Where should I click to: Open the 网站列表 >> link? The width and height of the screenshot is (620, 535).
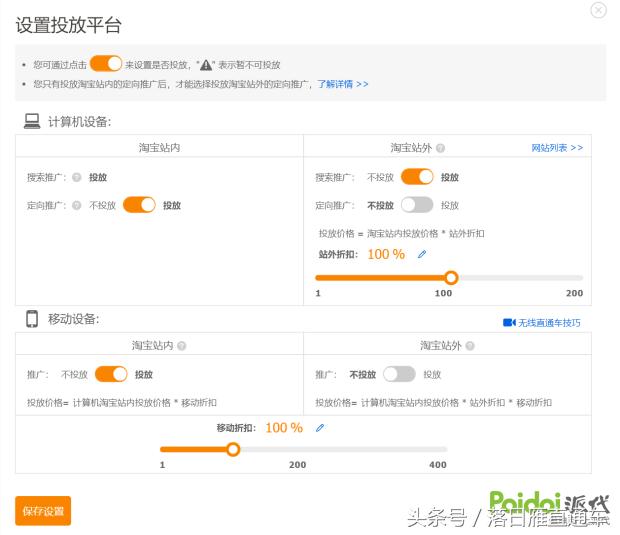(557, 148)
